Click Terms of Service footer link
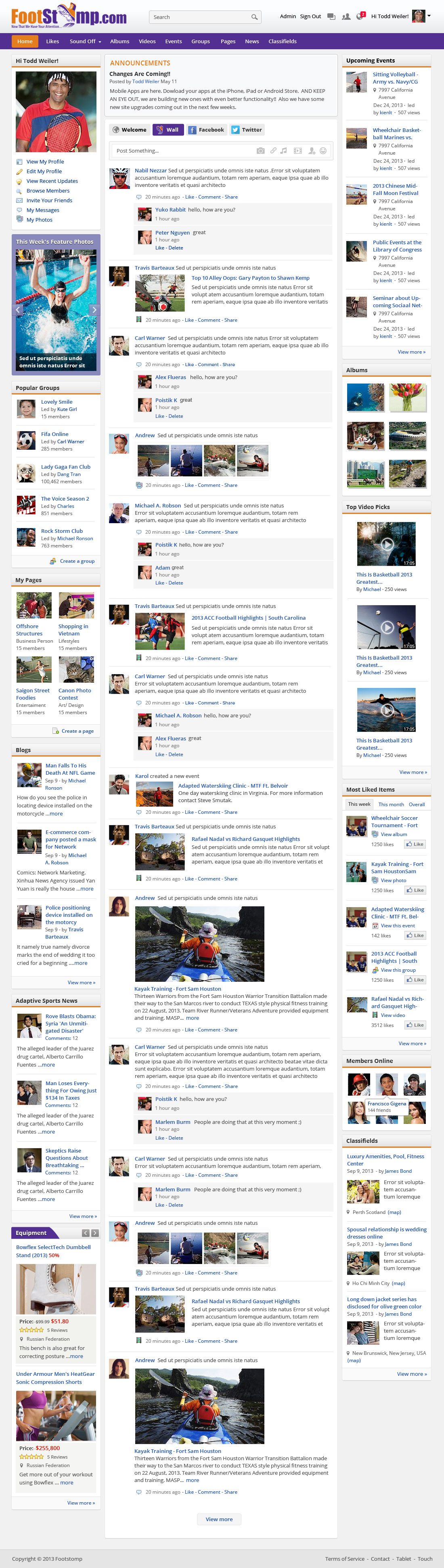 pyautogui.click(x=345, y=1559)
